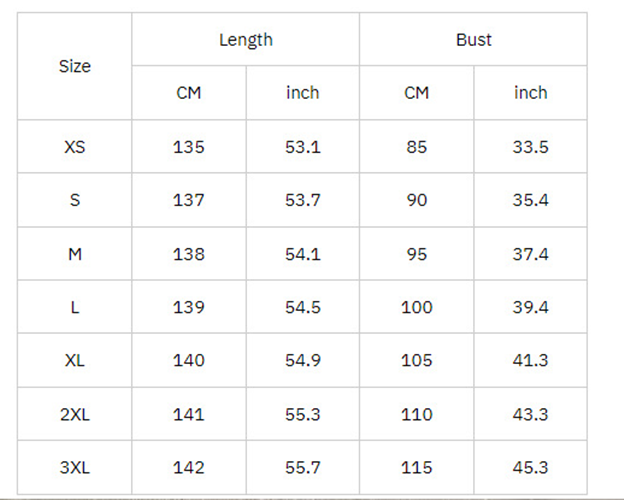Click the 100 bust CM cell
624x500 pixels.
417,307
